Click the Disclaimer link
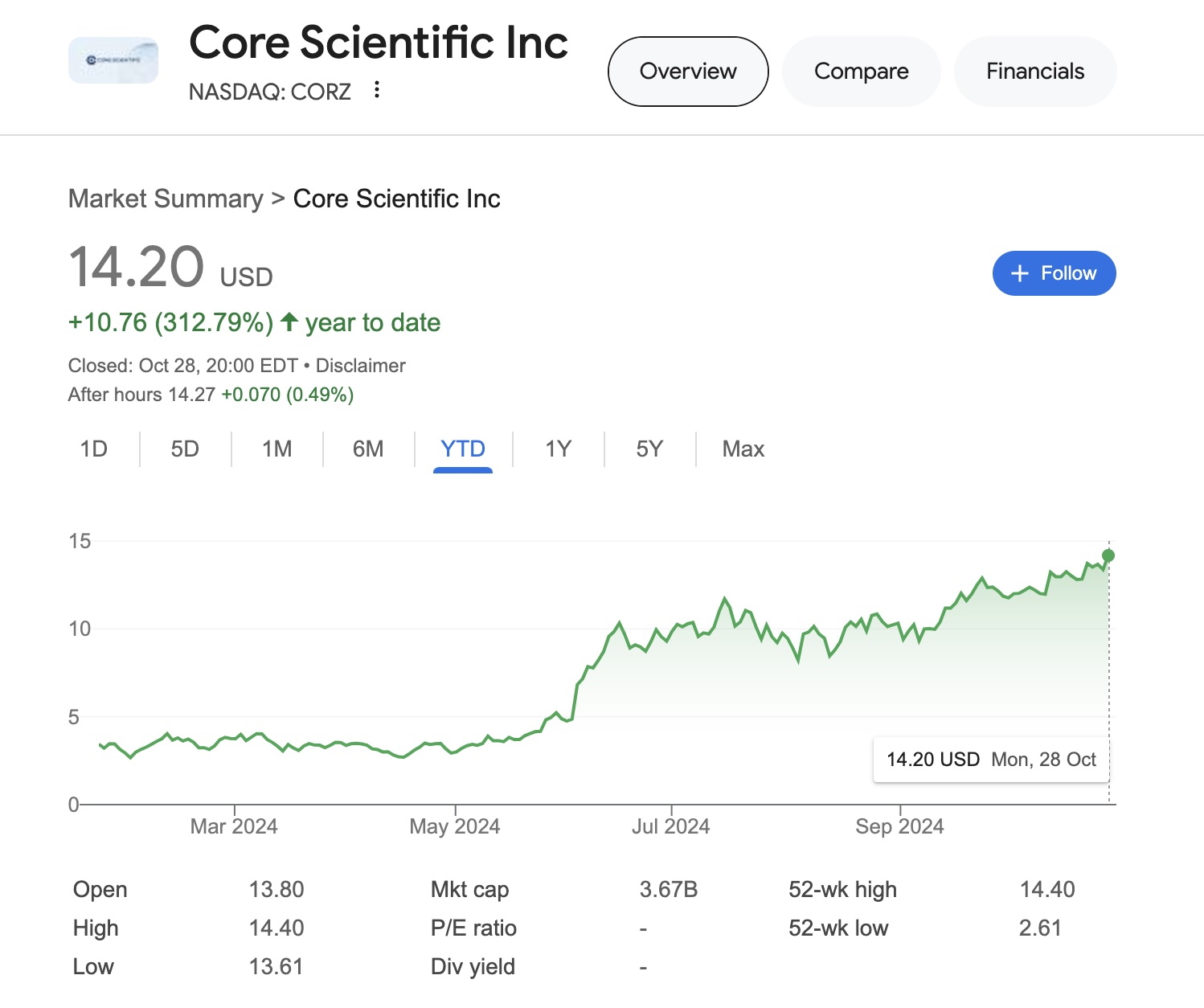Image resolution: width=1204 pixels, height=1008 pixels. pos(360,366)
